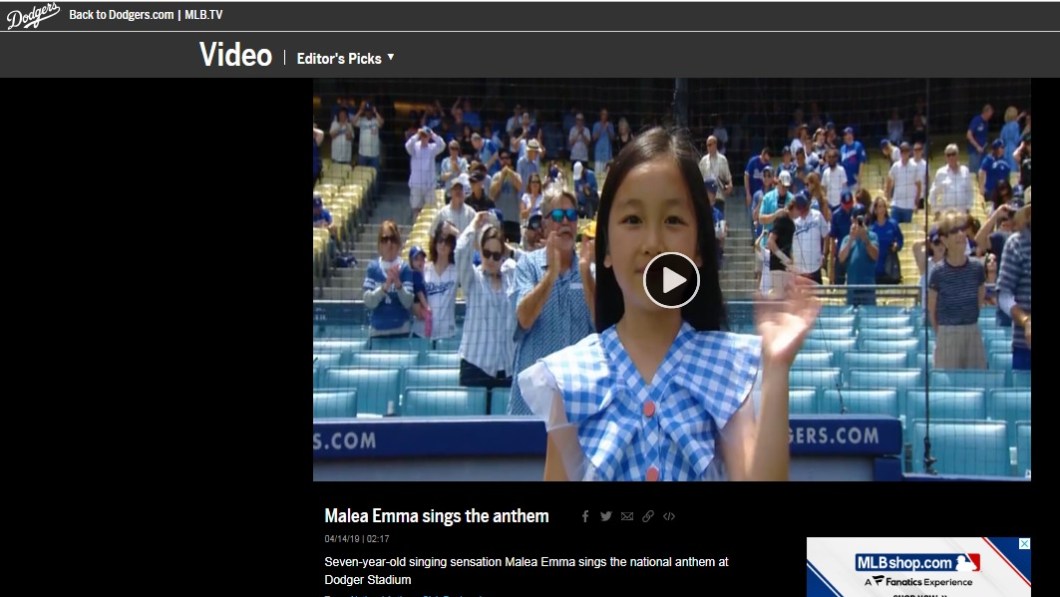Screen dimensions: 1060x597
Task: Click the Dodgers script logo
Action: 33,15
